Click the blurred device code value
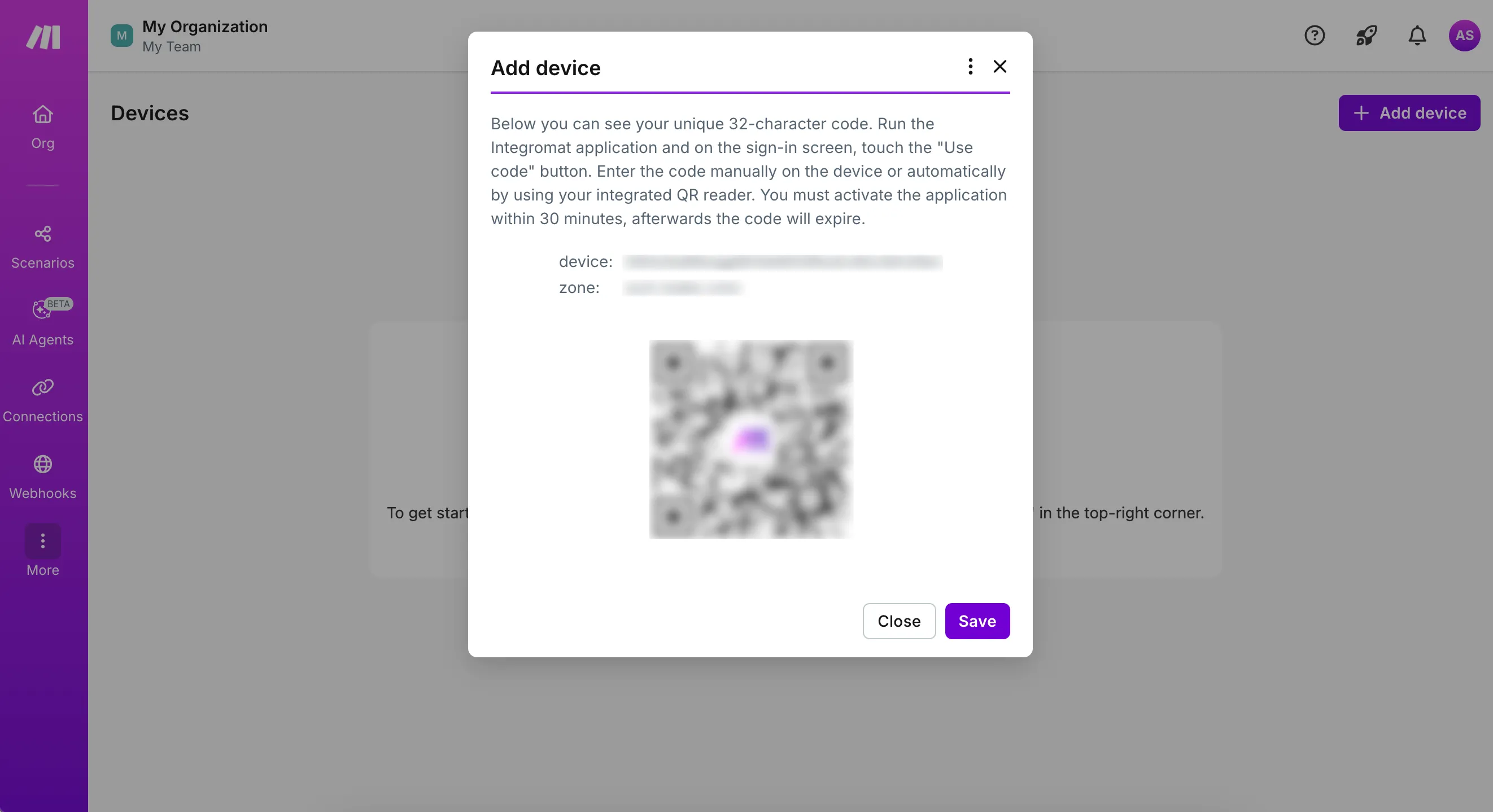The height and width of the screenshot is (812, 1493). (783, 262)
